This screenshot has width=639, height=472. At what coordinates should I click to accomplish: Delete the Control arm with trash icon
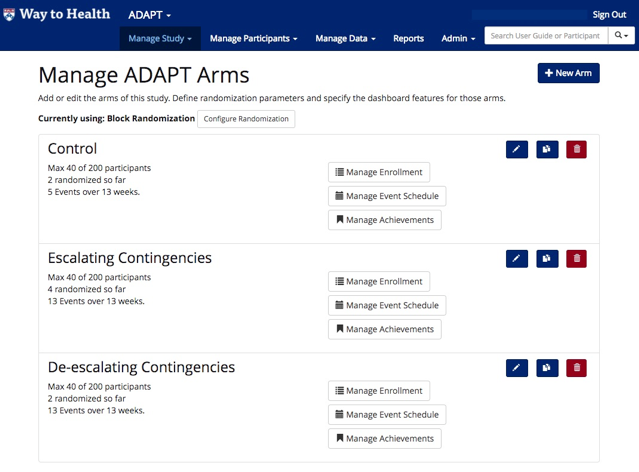coord(576,150)
